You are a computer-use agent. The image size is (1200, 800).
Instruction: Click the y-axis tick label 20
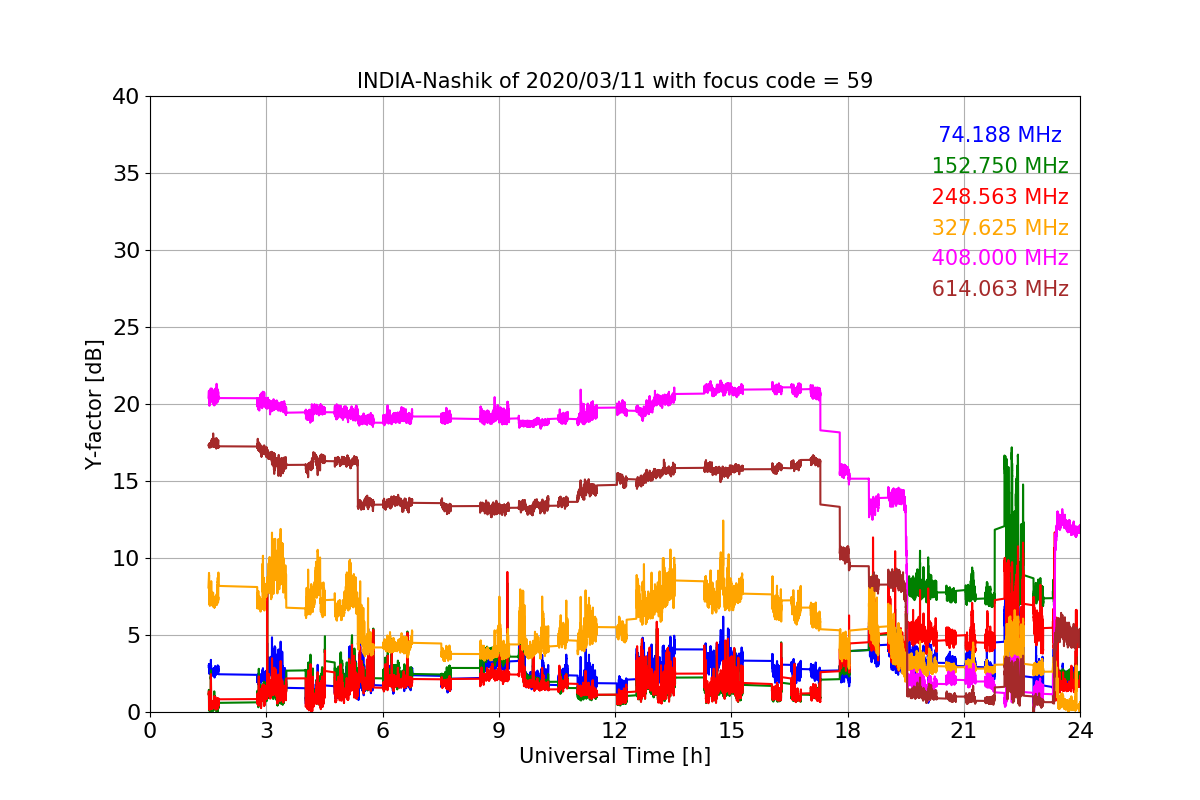coord(125,405)
